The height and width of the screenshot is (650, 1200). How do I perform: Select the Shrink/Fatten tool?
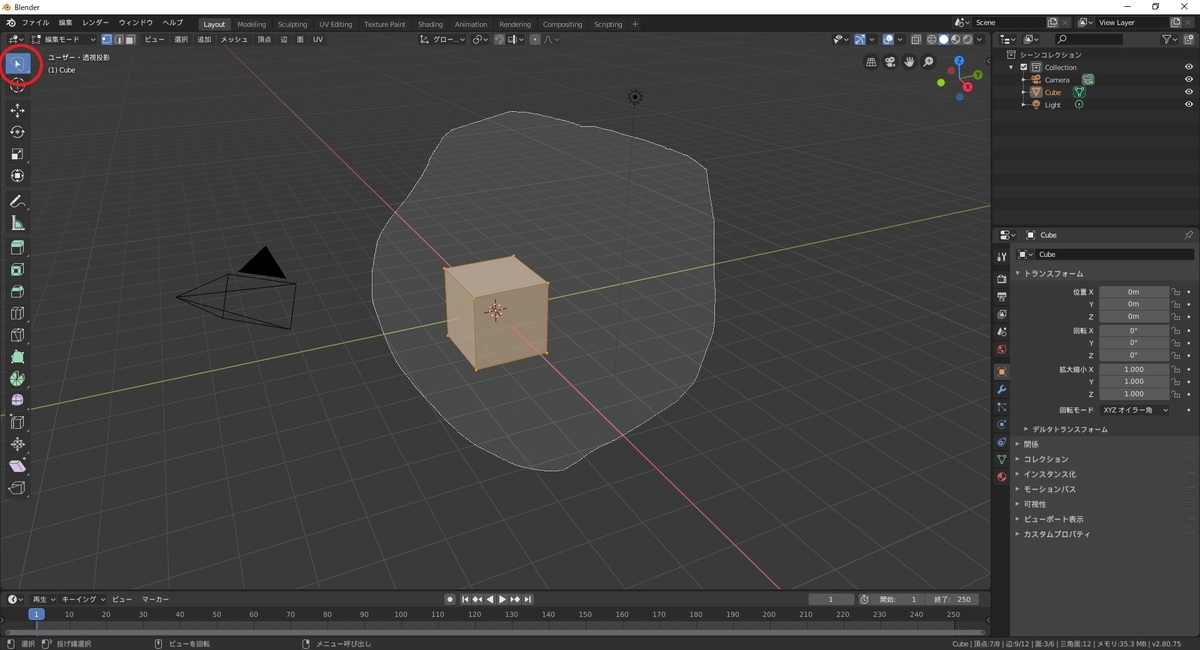(17, 444)
